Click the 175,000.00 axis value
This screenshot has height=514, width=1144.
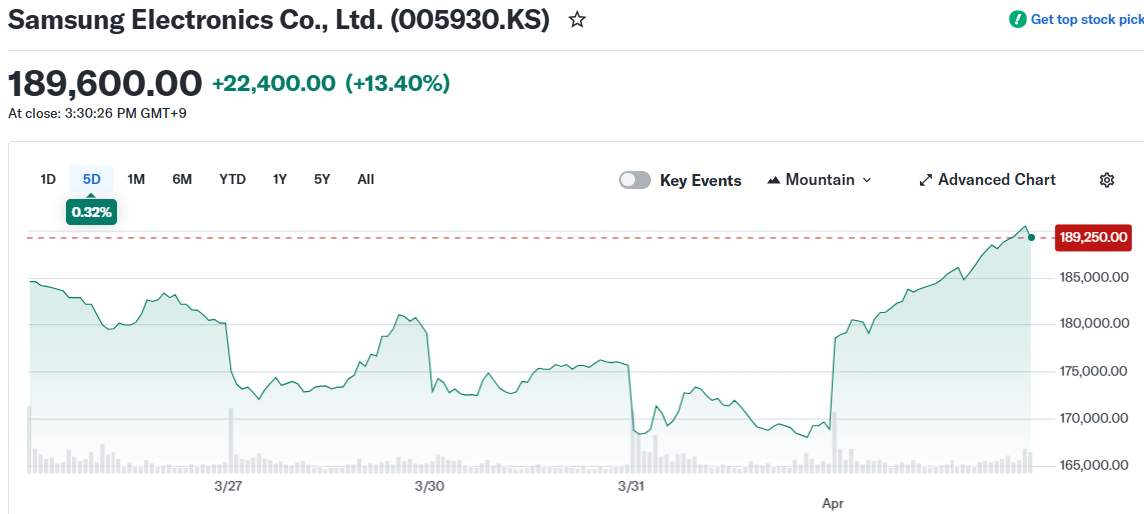point(1093,371)
